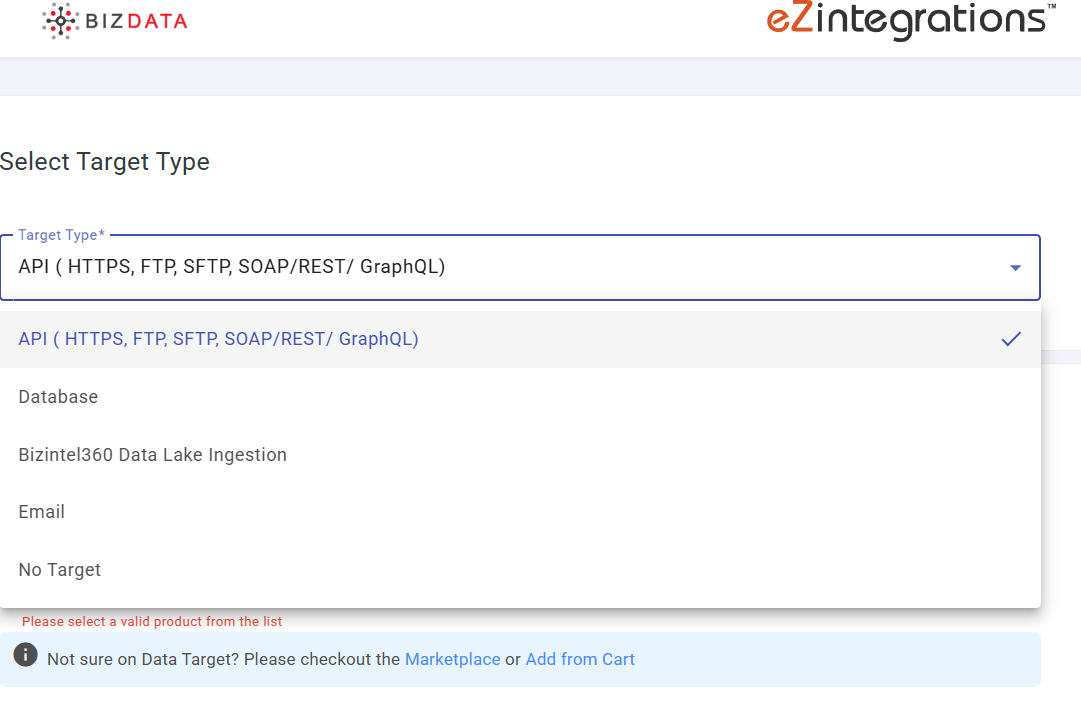Choose Bizintel360 Data Lake Ingestion option
Viewport: 1081px width, 710px height.
pyautogui.click(x=152, y=454)
